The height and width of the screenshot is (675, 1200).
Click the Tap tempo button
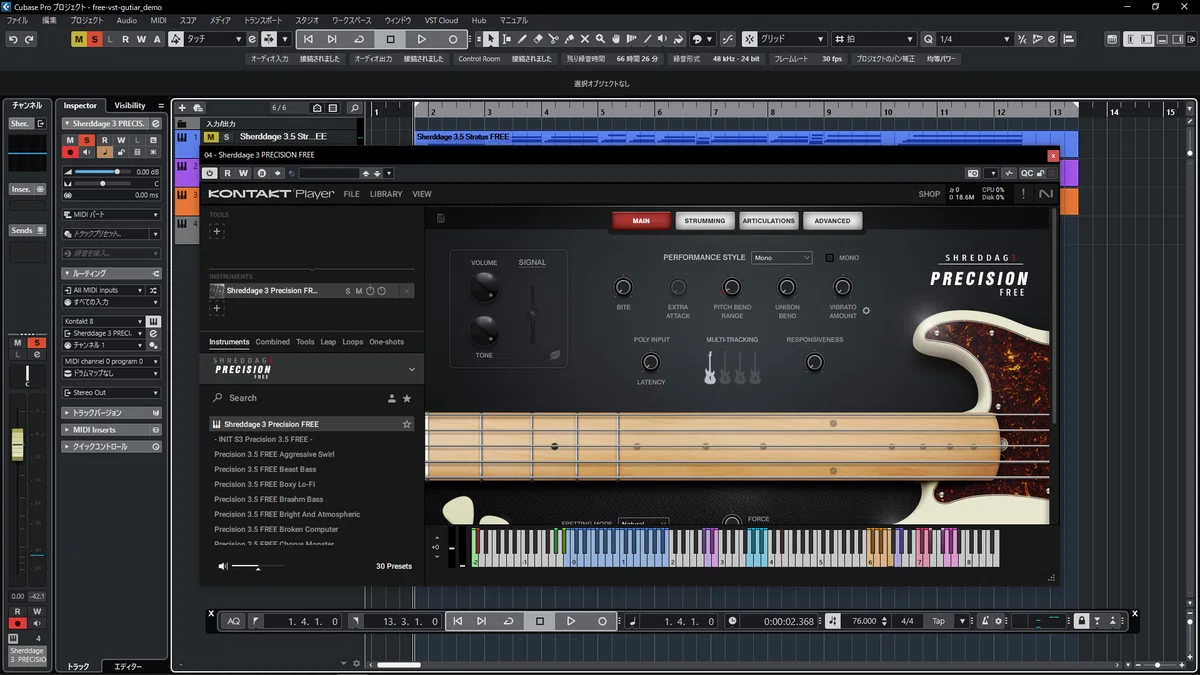coord(938,621)
